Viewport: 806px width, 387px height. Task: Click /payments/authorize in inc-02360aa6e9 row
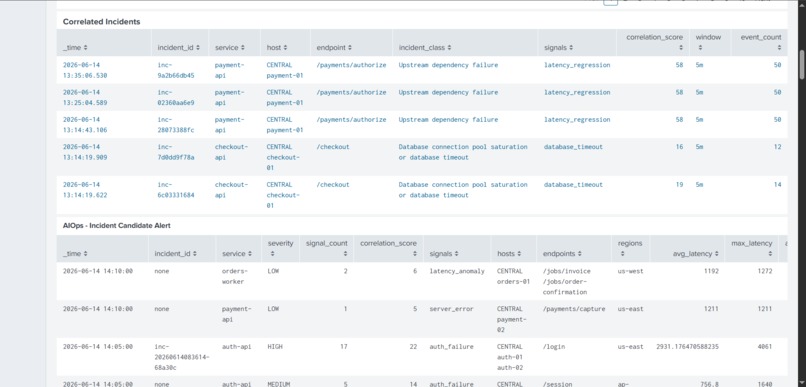click(351, 93)
